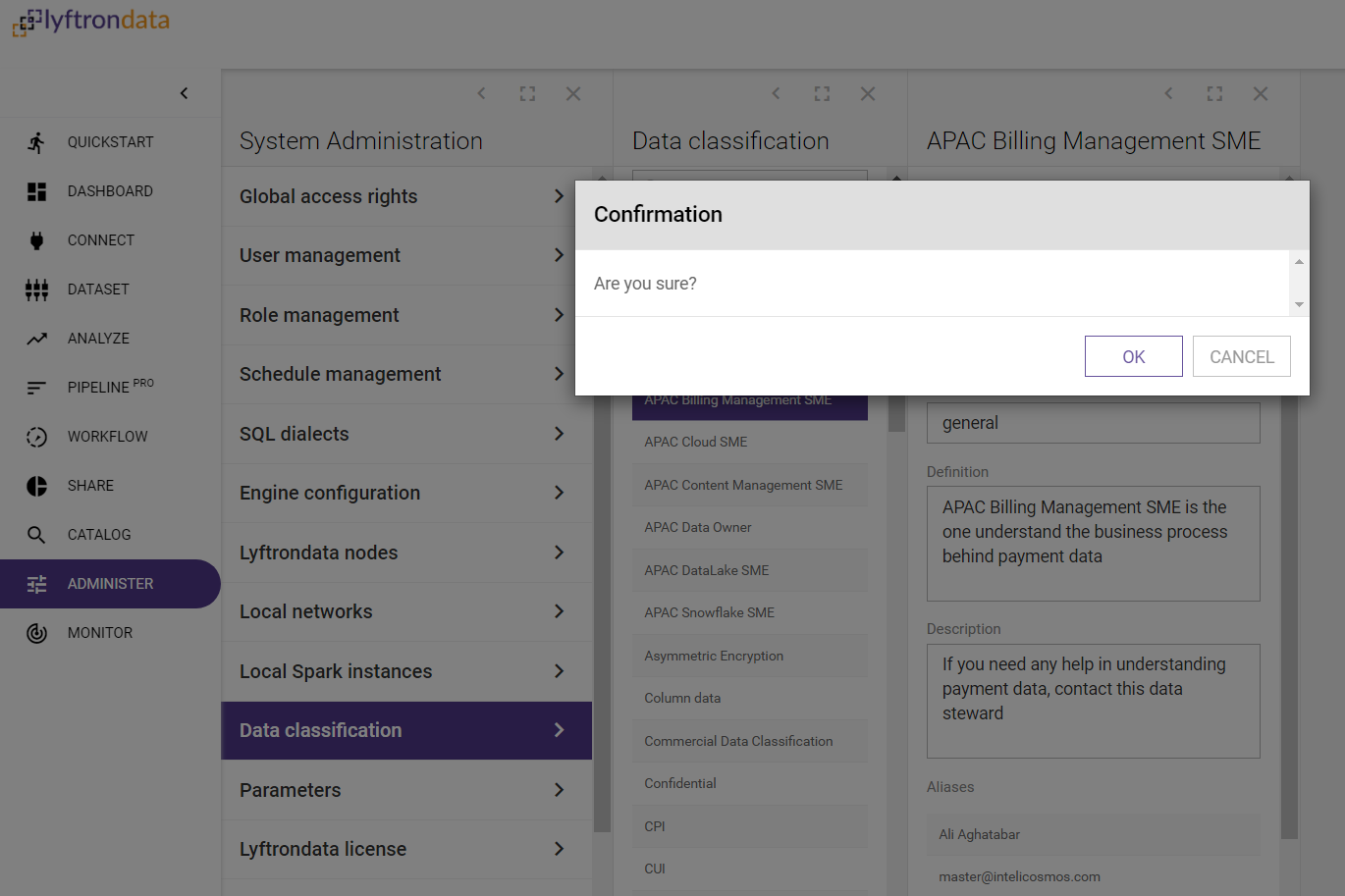Image resolution: width=1345 pixels, height=896 pixels.
Task: Click Ali Aghatabar alias entry
Action: click(1094, 834)
